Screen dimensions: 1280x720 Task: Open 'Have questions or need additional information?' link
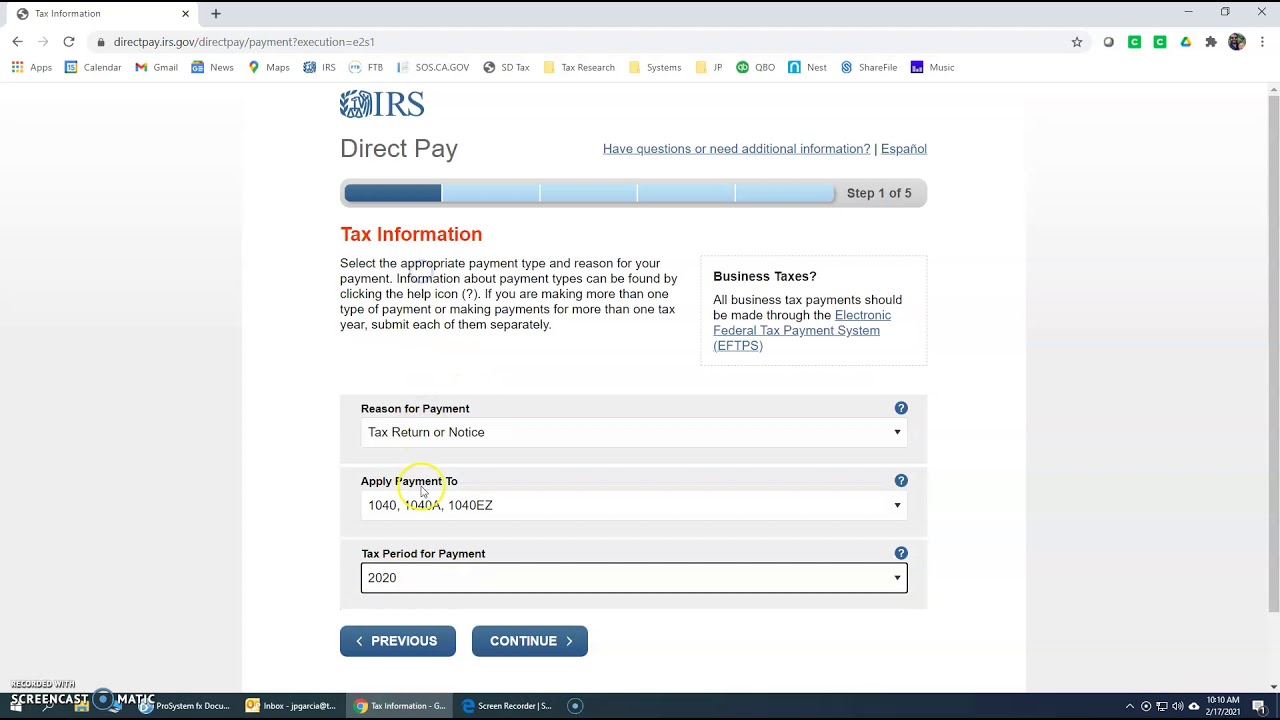736,149
